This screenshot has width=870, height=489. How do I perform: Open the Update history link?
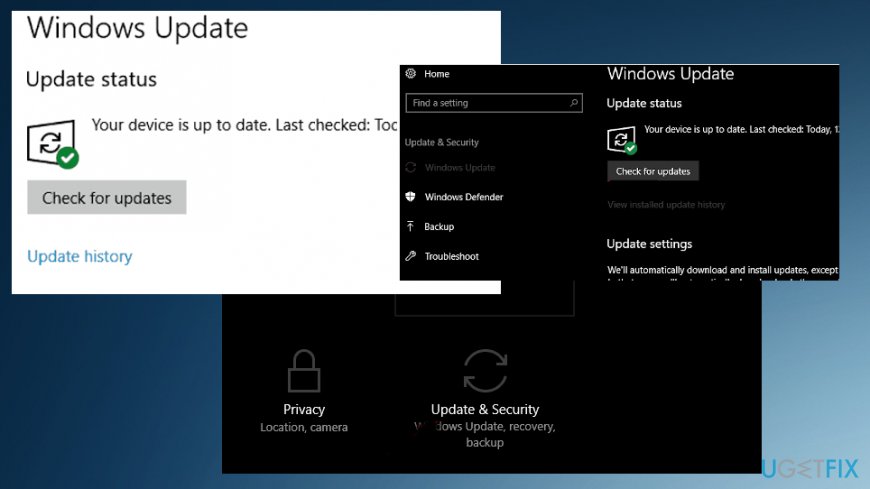point(80,256)
